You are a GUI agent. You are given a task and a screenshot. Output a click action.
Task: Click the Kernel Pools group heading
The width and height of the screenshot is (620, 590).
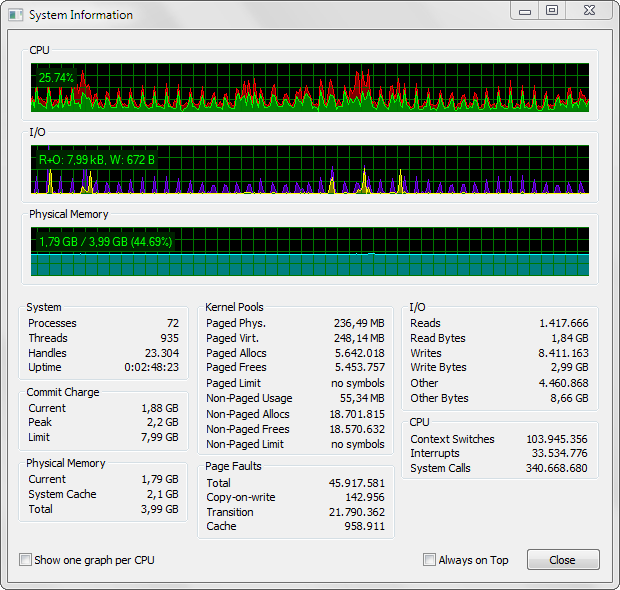coord(234,307)
